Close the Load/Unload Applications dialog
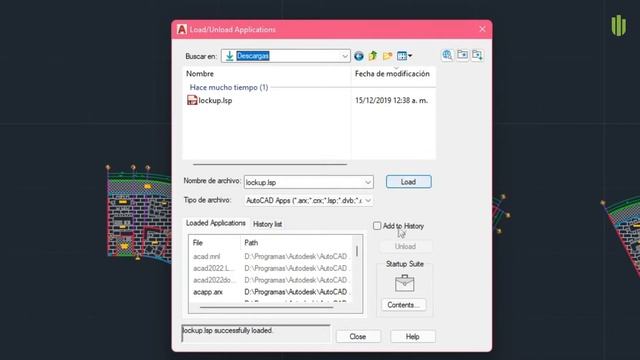Viewport: 640px width, 360px height. pyautogui.click(x=482, y=29)
